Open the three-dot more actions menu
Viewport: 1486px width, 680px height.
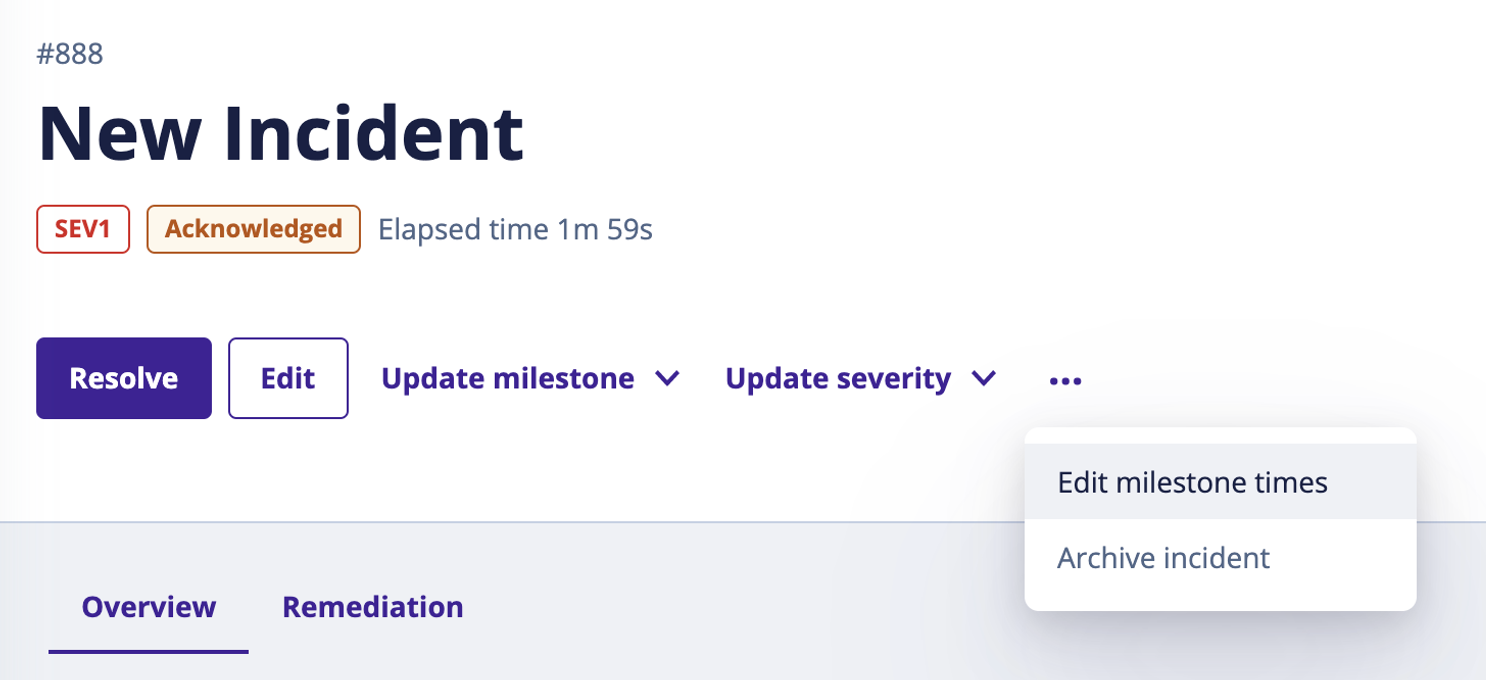click(1065, 380)
